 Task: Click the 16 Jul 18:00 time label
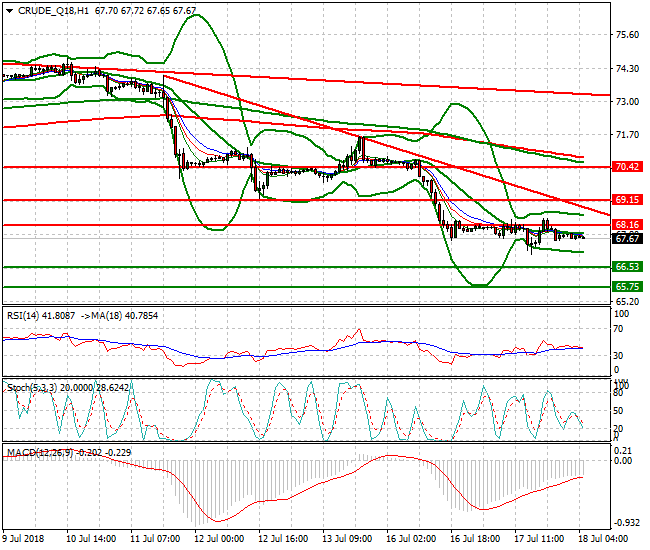[475, 539]
